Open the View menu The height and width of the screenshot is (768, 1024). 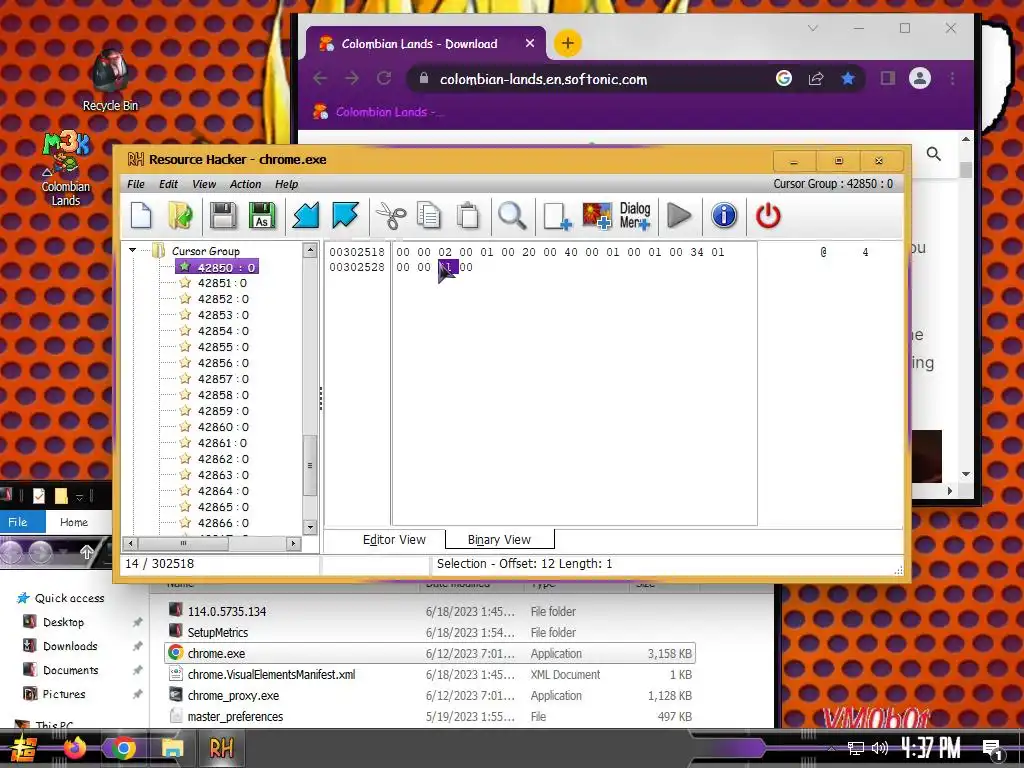tap(204, 184)
